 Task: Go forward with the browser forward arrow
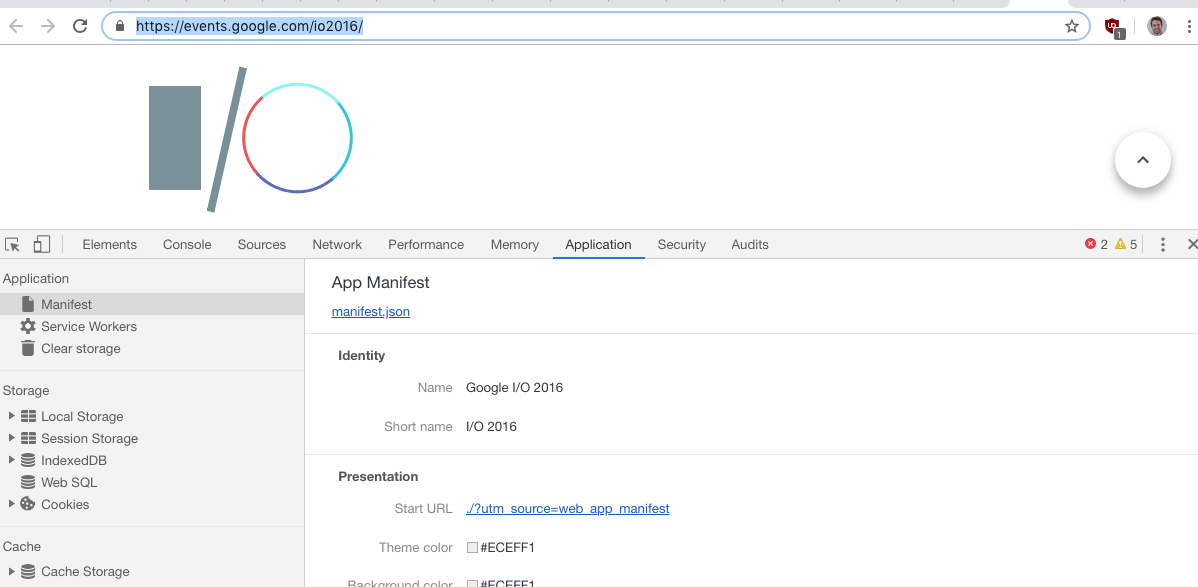(48, 26)
